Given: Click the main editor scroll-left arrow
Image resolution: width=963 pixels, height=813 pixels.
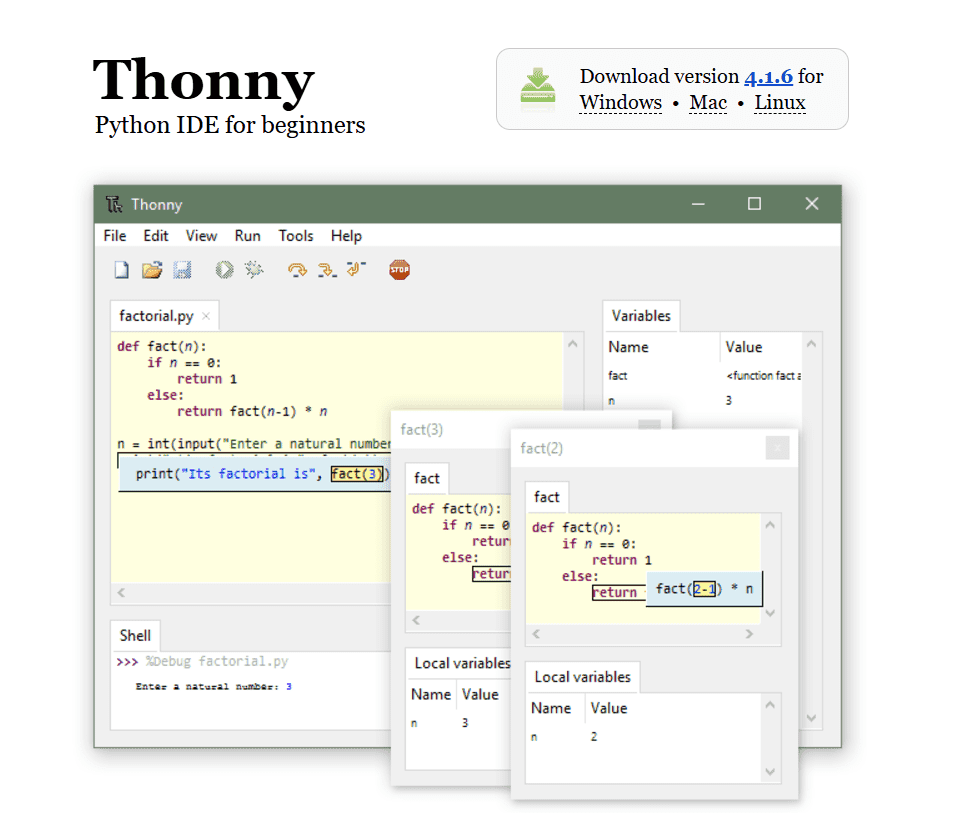Looking at the screenshot, I should 122,593.
